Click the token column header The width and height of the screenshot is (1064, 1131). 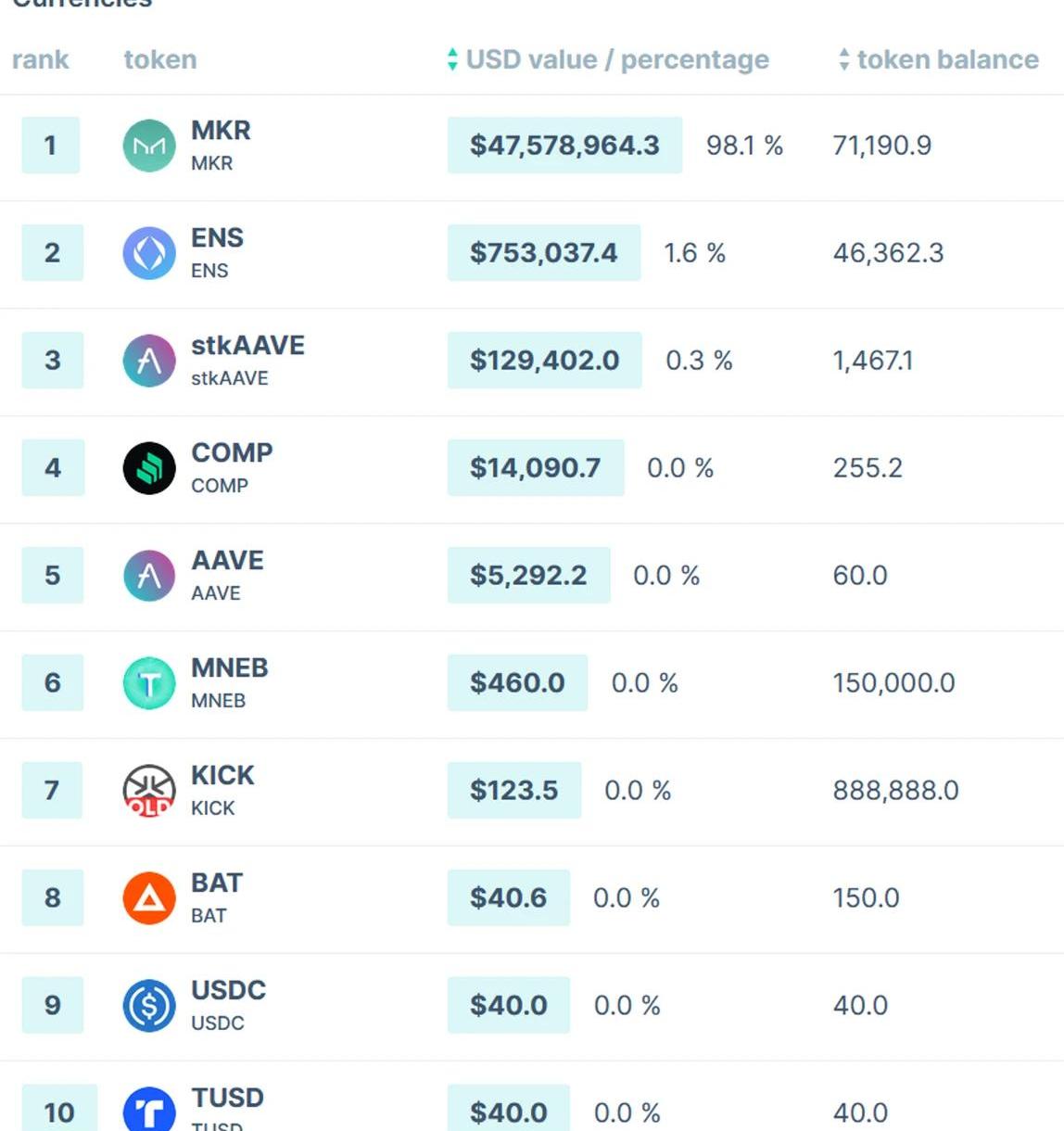160,60
